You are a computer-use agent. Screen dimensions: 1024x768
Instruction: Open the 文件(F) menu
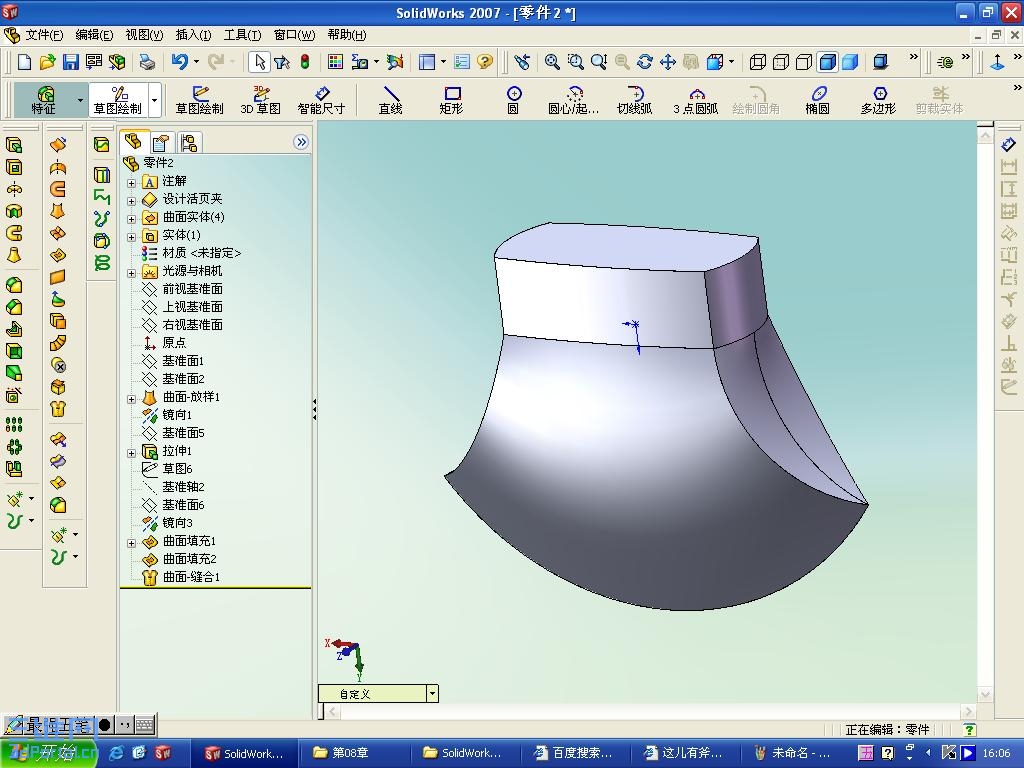[44, 35]
